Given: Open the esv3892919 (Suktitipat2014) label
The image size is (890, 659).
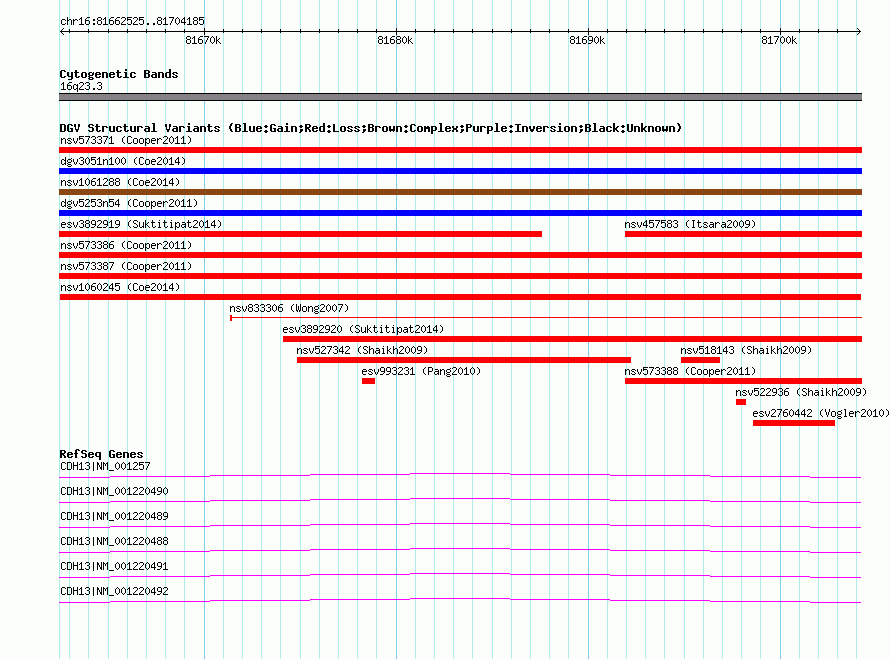Looking at the screenshot, I should click(141, 224).
